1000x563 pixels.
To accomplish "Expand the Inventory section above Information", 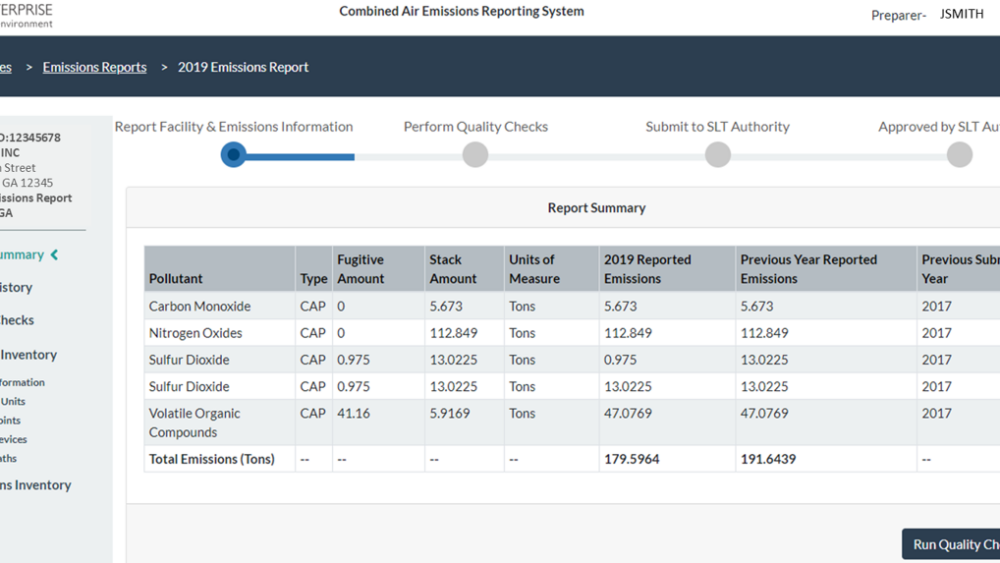I will [28, 355].
